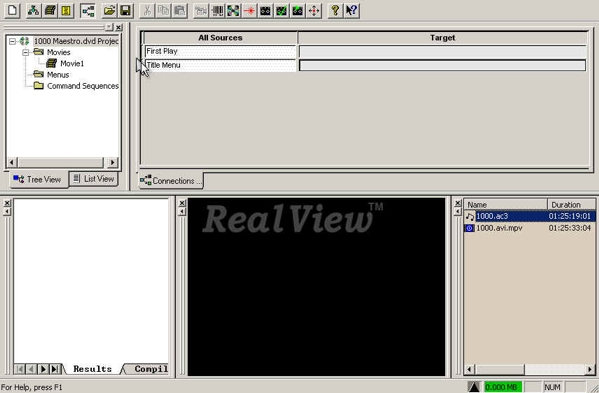
Task: Select the Command Sequences folder
Action: coord(83,86)
